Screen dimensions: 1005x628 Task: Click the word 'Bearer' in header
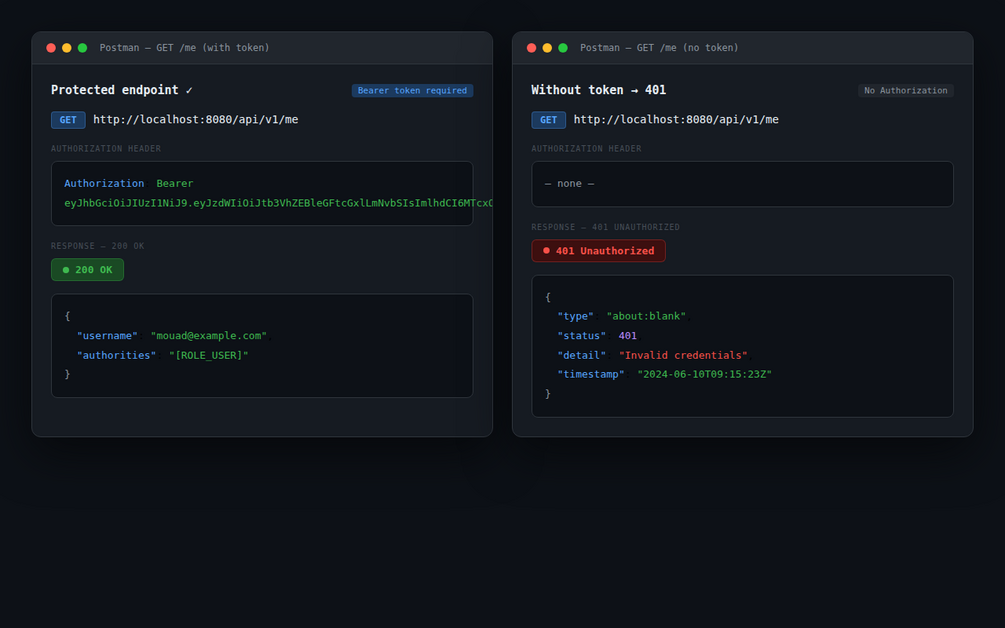click(174, 183)
